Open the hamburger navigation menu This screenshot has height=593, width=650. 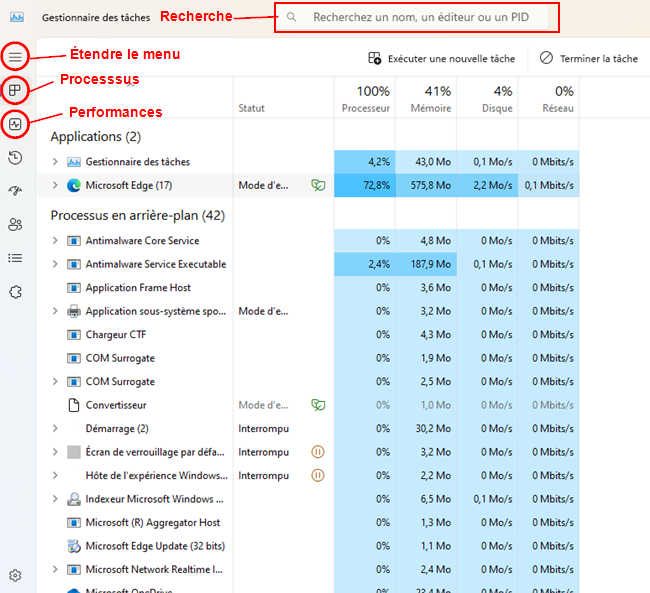click(15, 56)
